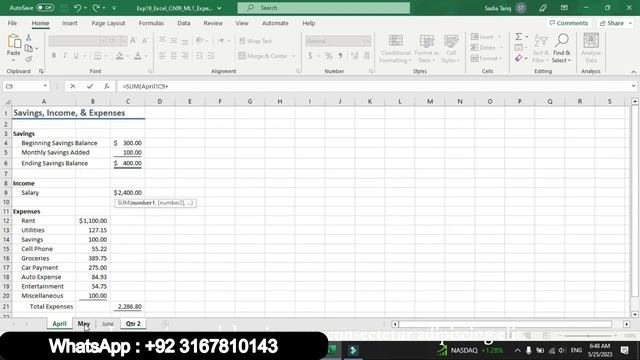Click the Comments button
Viewport: 640px width, 360px height.
click(569, 23)
